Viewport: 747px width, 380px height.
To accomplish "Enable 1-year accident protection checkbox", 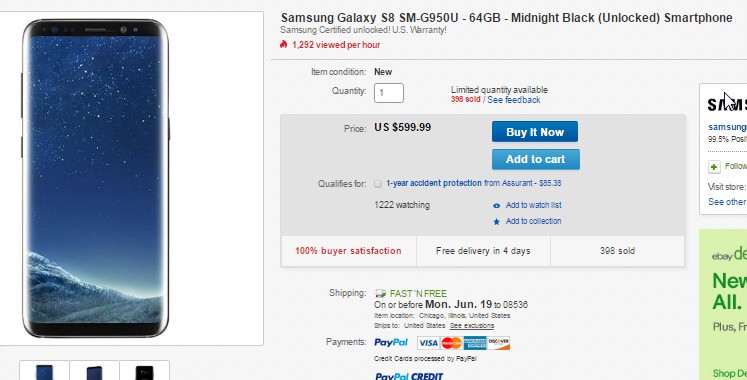I will (378, 184).
